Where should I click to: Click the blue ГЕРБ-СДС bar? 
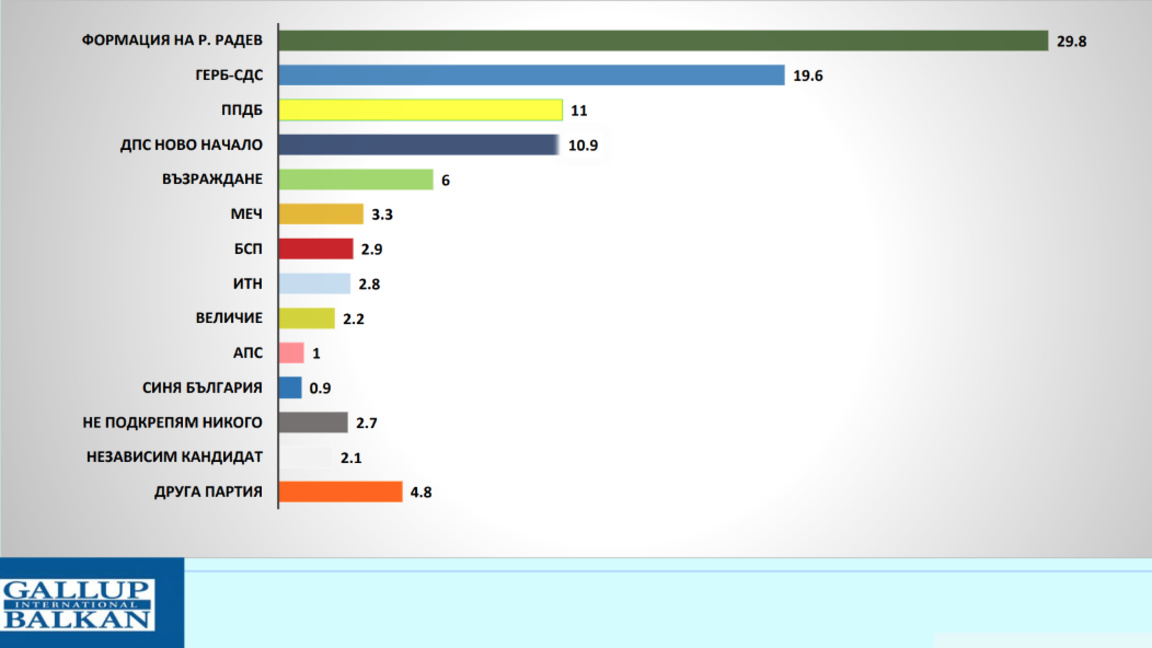(x=531, y=75)
